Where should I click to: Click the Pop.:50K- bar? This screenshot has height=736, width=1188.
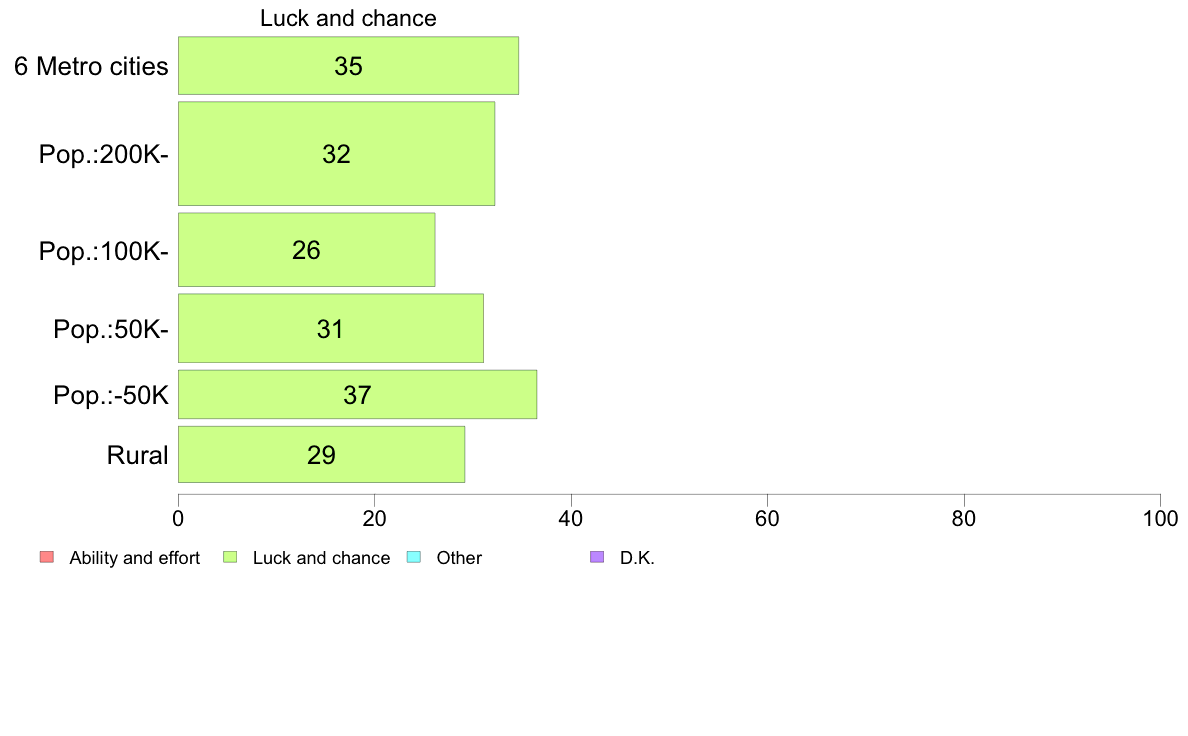(330, 328)
